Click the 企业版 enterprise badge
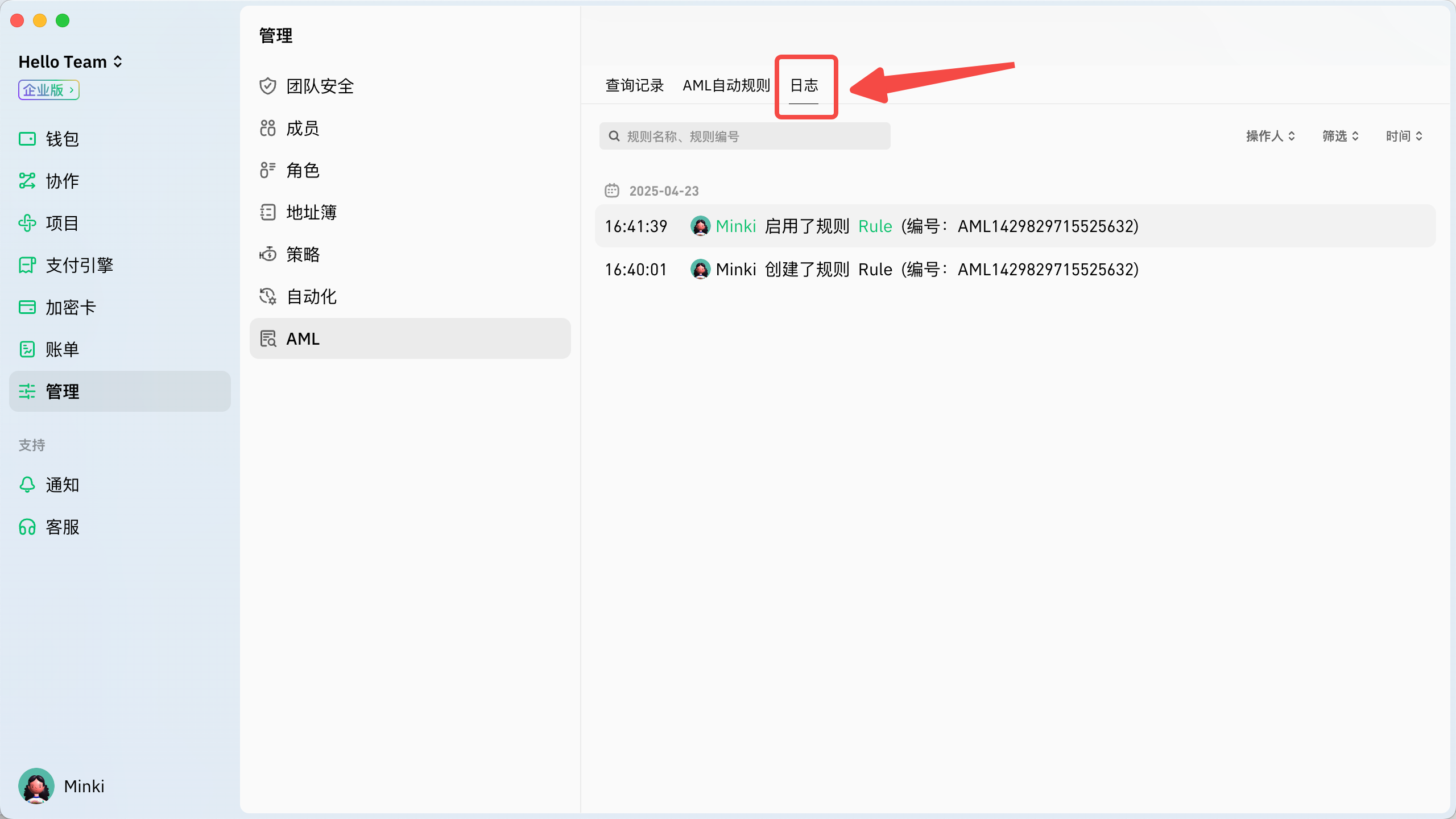This screenshot has height=819, width=1456. (48, 90)
